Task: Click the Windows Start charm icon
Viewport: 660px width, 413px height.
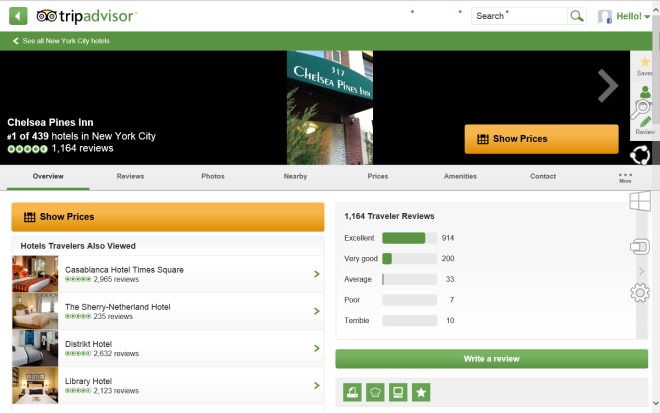Action: [x=640, y=201]
